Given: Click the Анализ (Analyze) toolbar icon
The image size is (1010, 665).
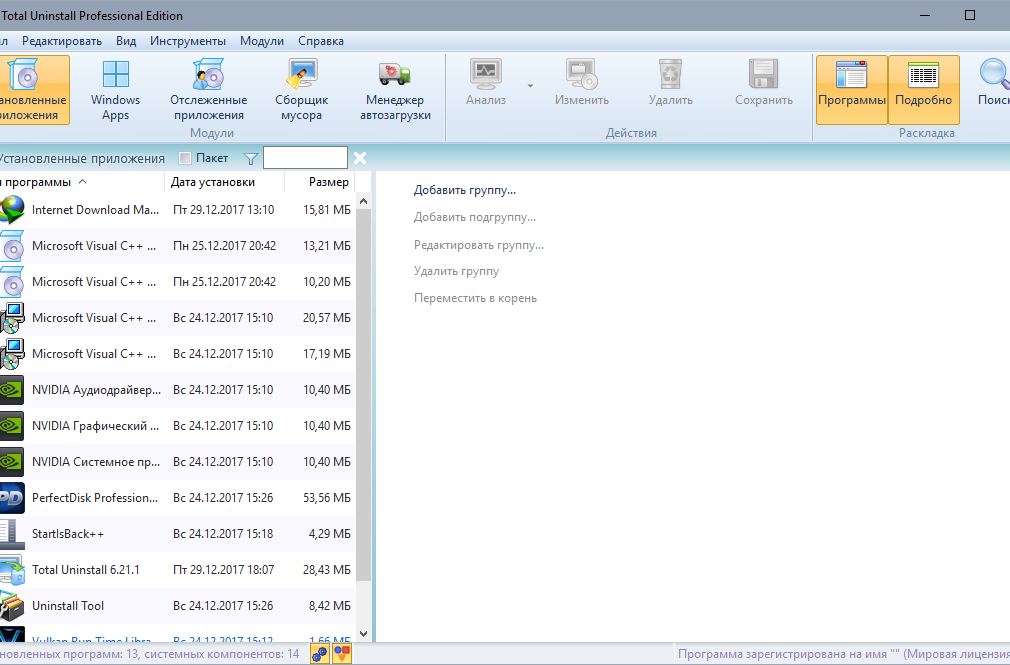Looking at the screenshot, I should coord(486,74).
